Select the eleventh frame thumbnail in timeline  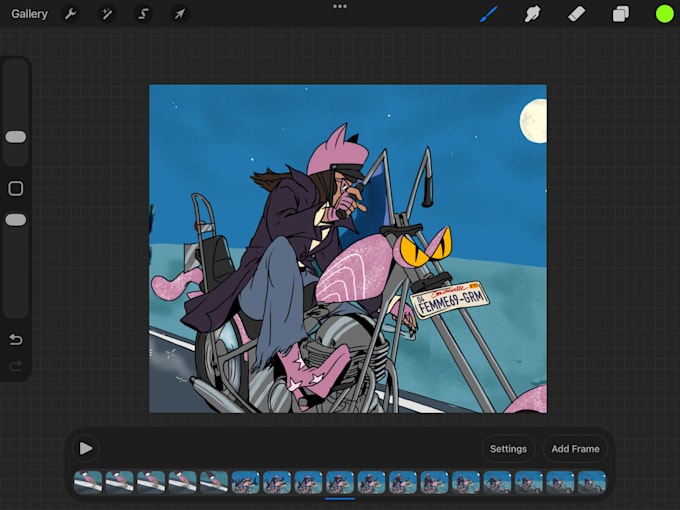point(403,482)
